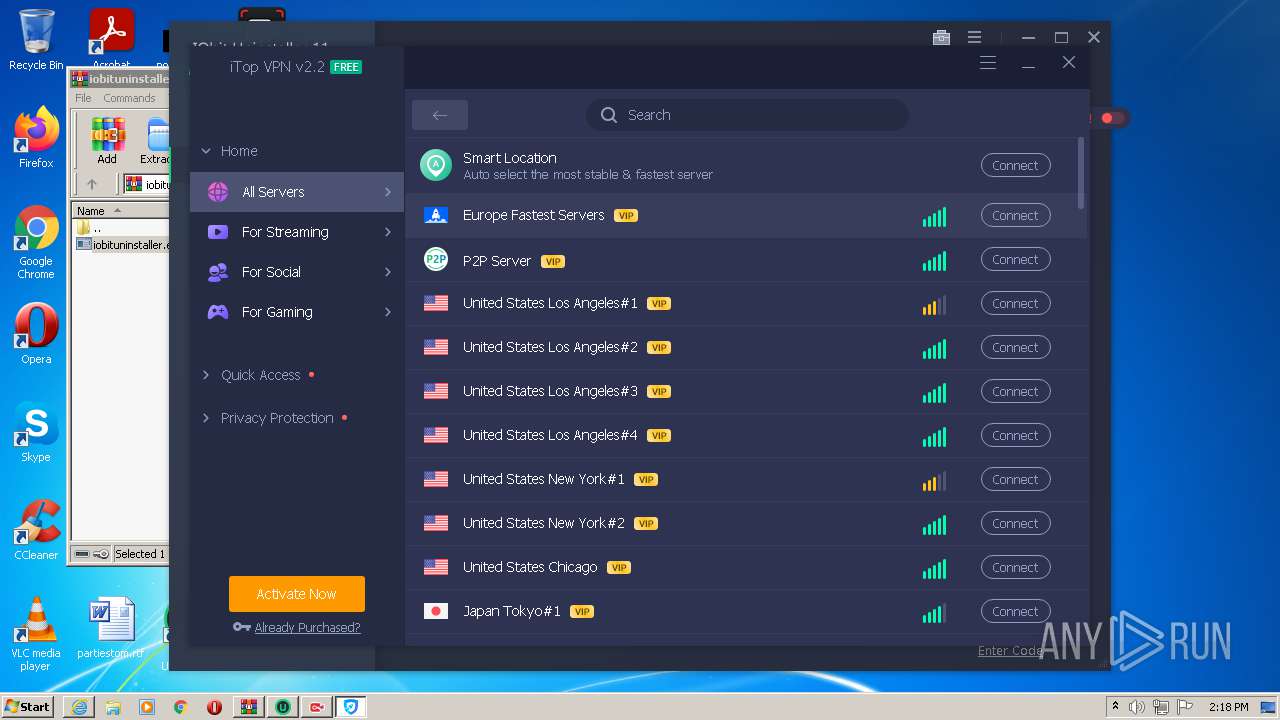Screen dimensions: 1280x720
Task: Click US flag beside Chicago
Action: click(436, 567)
